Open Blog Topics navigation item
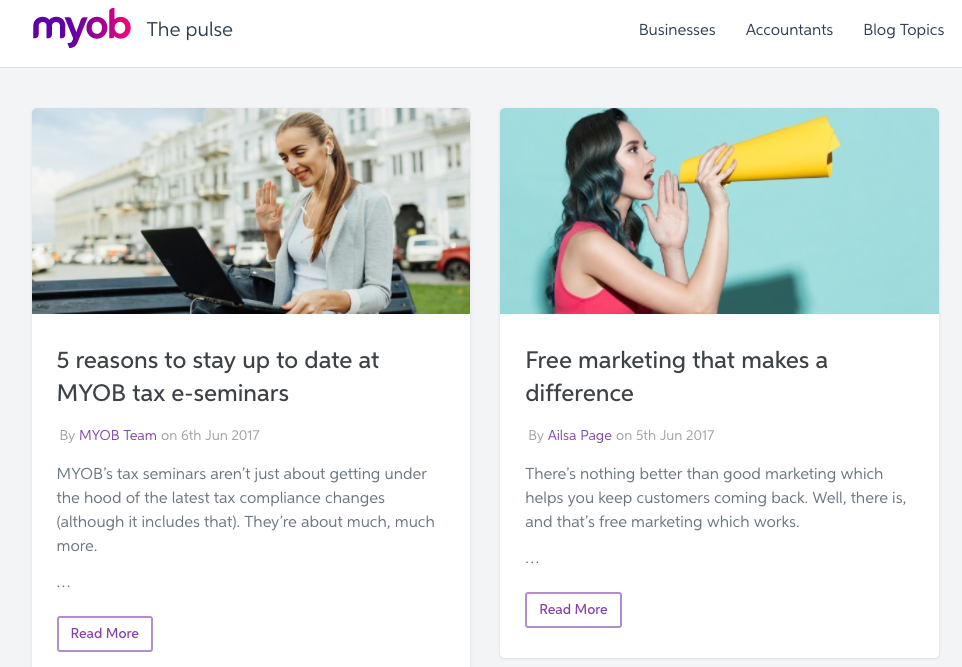This screenshot has width=962, height=667. (x=903, y=30)
